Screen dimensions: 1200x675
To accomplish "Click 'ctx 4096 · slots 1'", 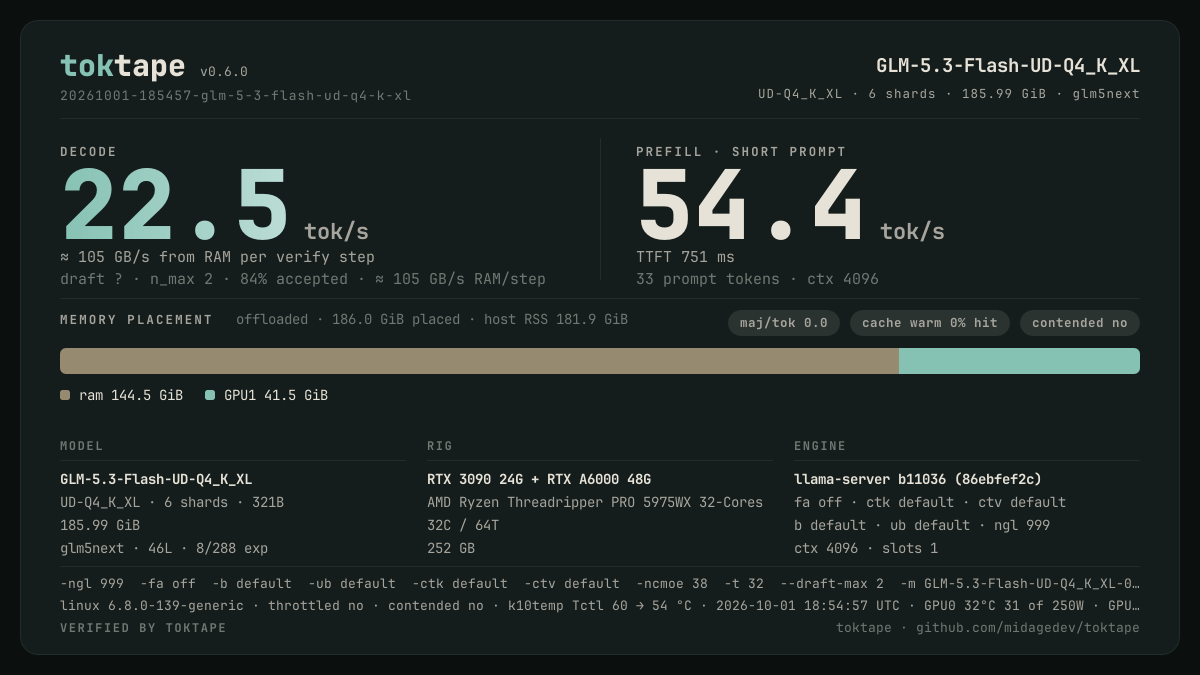I will click(x=866, y=548).
